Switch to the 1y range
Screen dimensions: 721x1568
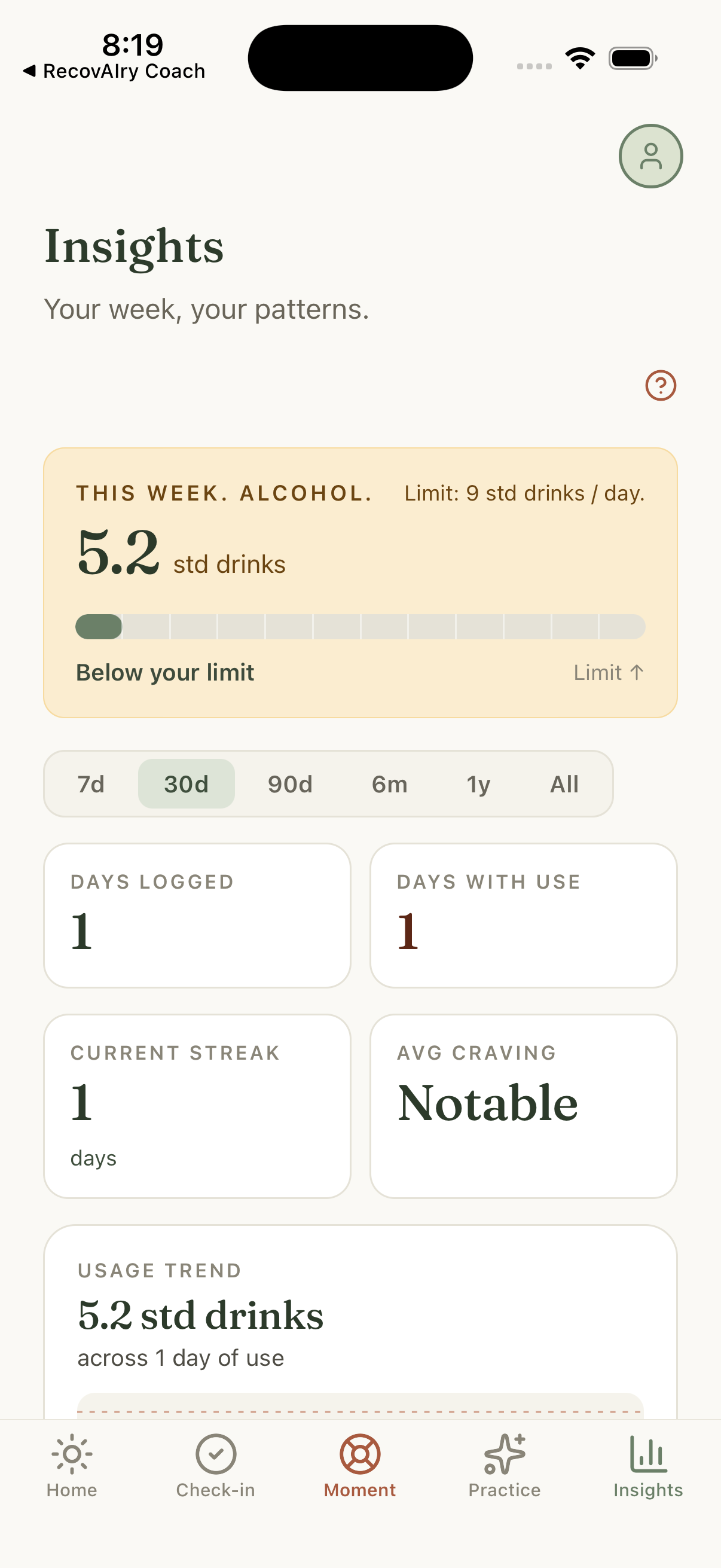[478, 784]
